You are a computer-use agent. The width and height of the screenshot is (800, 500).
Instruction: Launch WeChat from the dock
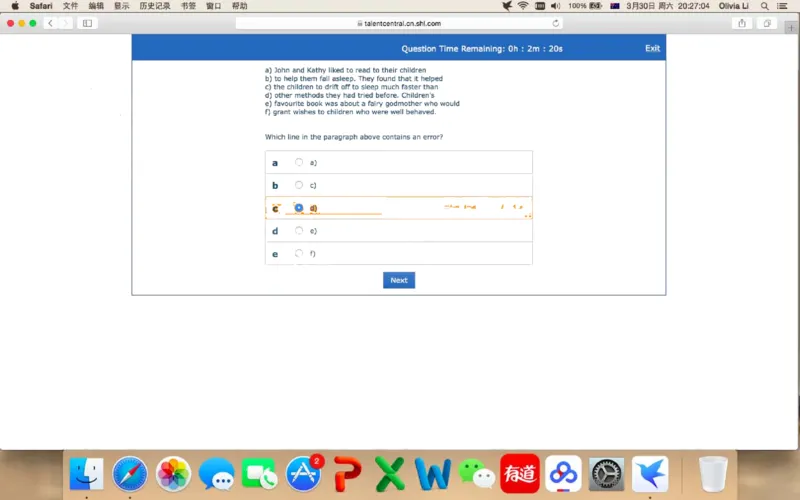[477, 473]
